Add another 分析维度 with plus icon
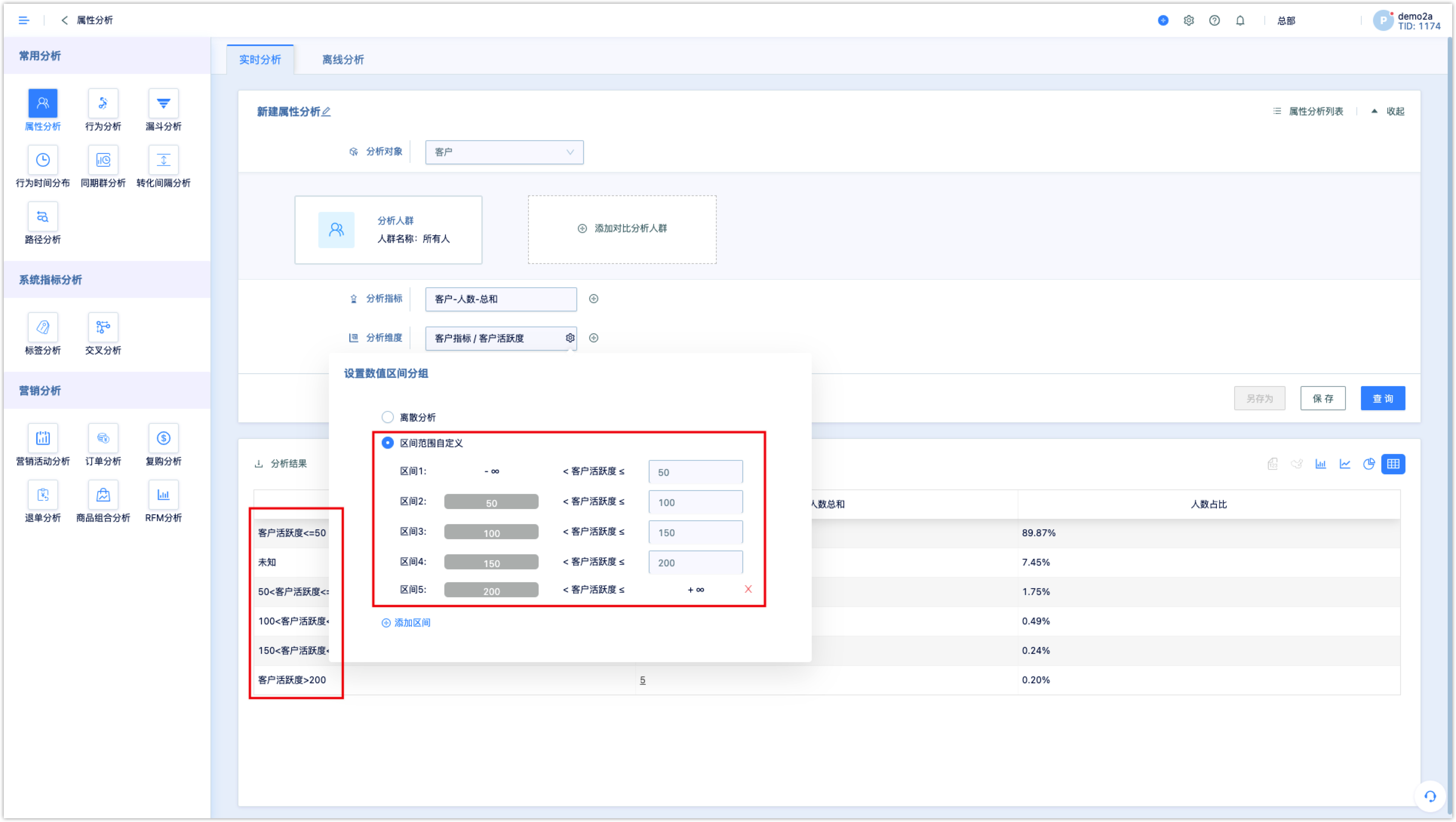Screen dimensions: 1456x822 click(x=593, y=338)
